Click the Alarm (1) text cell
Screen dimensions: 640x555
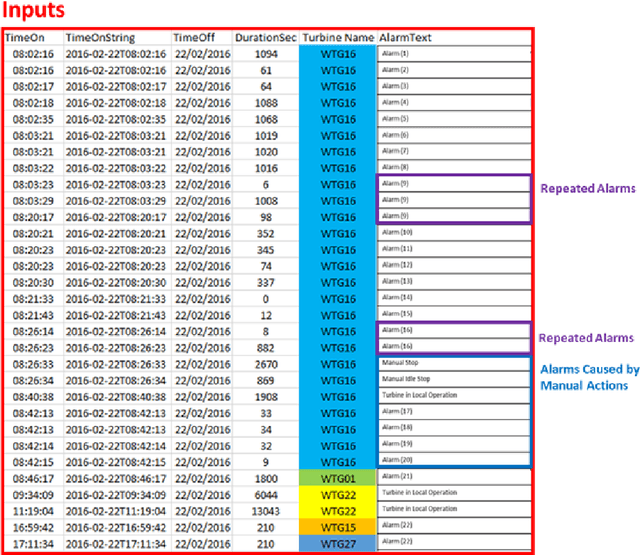tap(454, 53)
